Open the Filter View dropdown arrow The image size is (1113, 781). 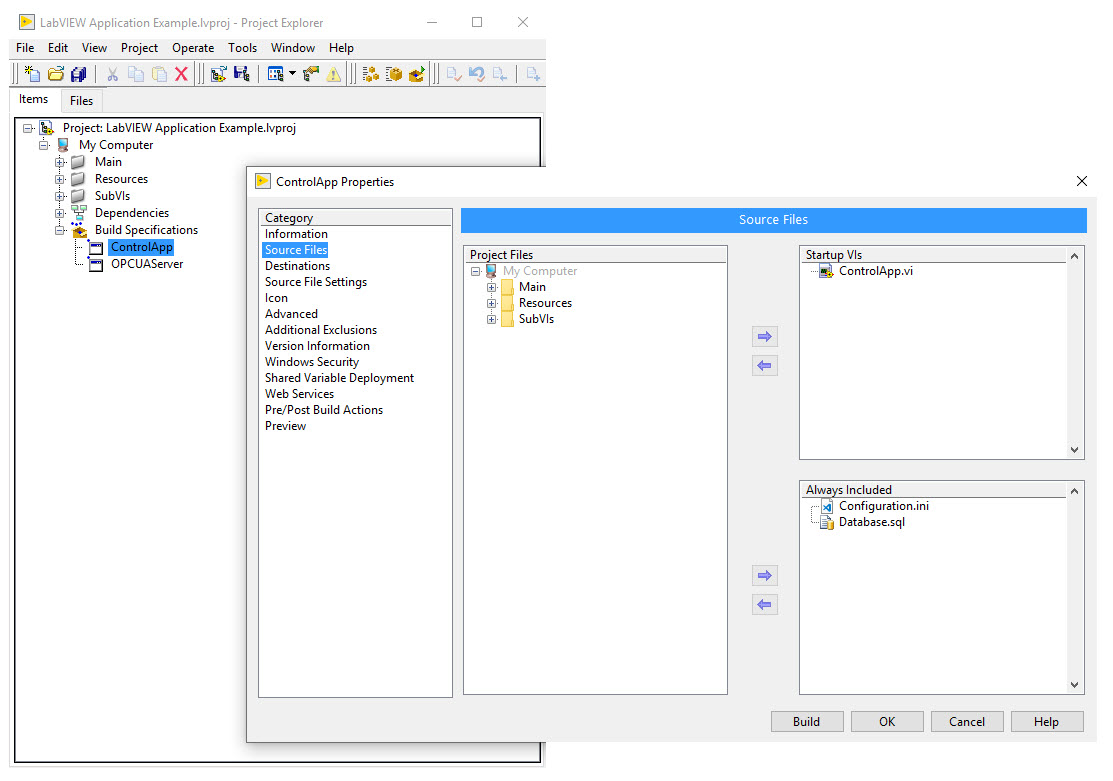[292, 74]
